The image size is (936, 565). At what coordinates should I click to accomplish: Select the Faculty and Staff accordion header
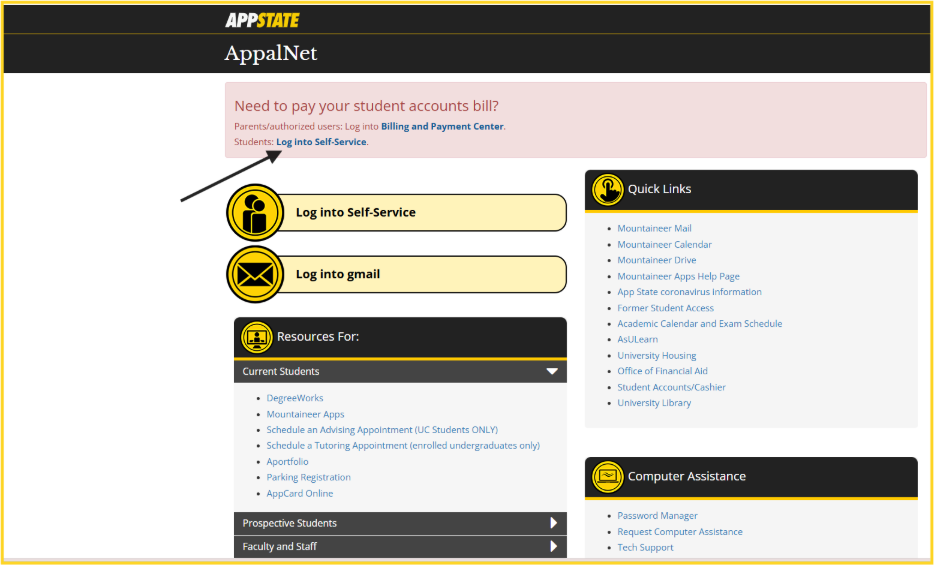coord(400,546)
